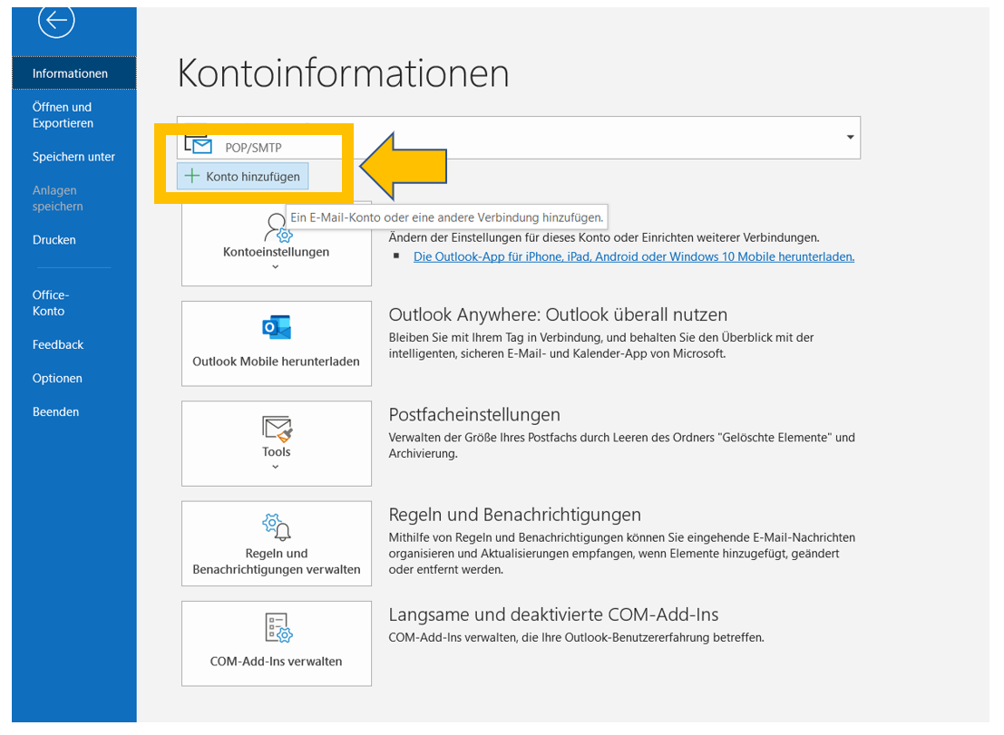This screenshot has width=1004, height=735.
Task: Click the Konto hinzufügen button
Action: pos(243,176)
